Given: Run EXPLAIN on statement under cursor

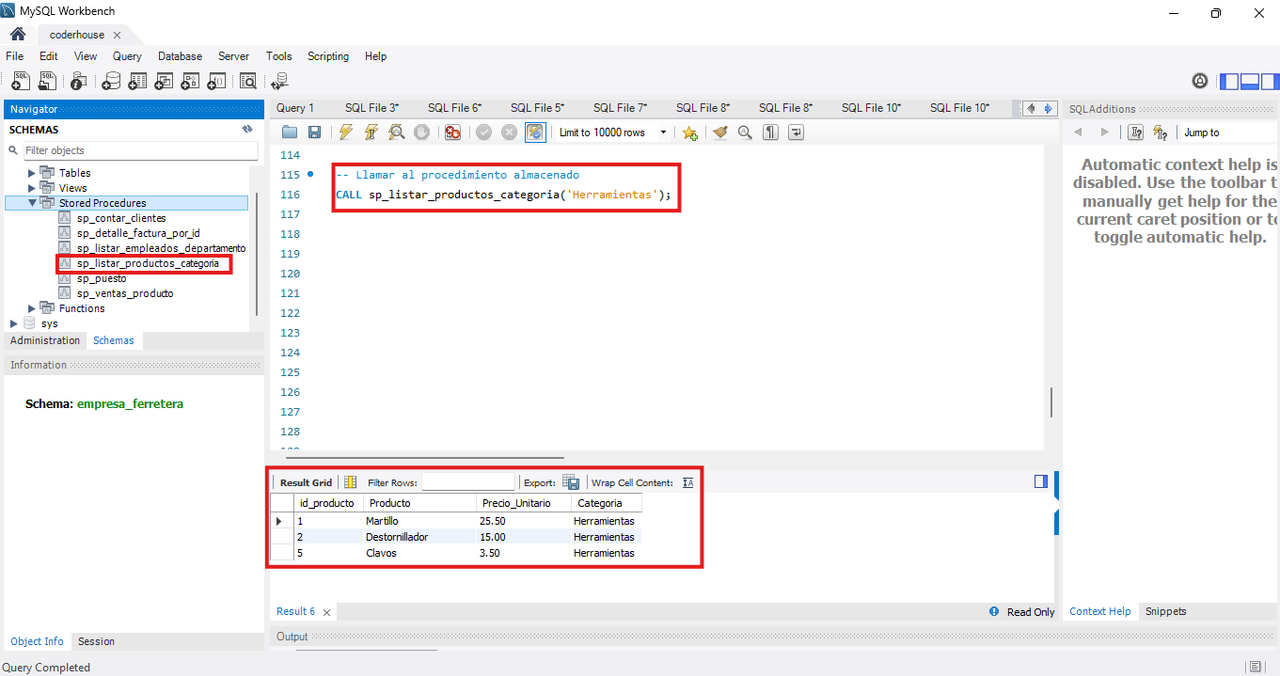Looking at the screenshot, I should 396,132.
